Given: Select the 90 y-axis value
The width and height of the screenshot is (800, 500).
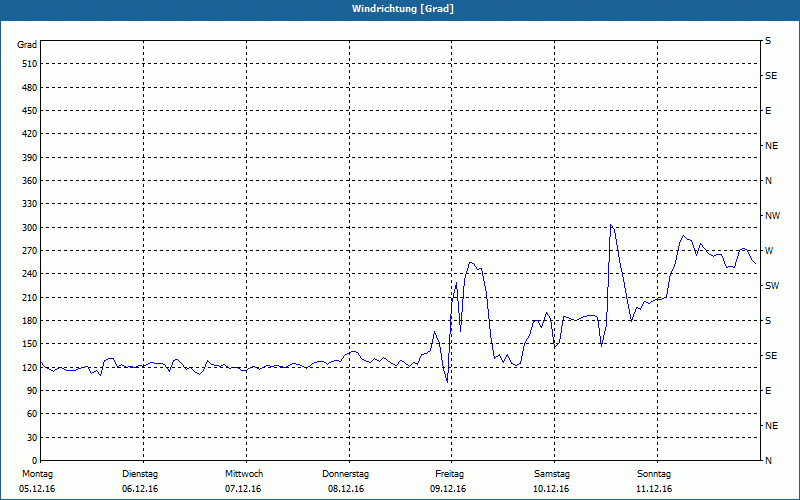Looking at the screenshot, I should coord(32,390).
